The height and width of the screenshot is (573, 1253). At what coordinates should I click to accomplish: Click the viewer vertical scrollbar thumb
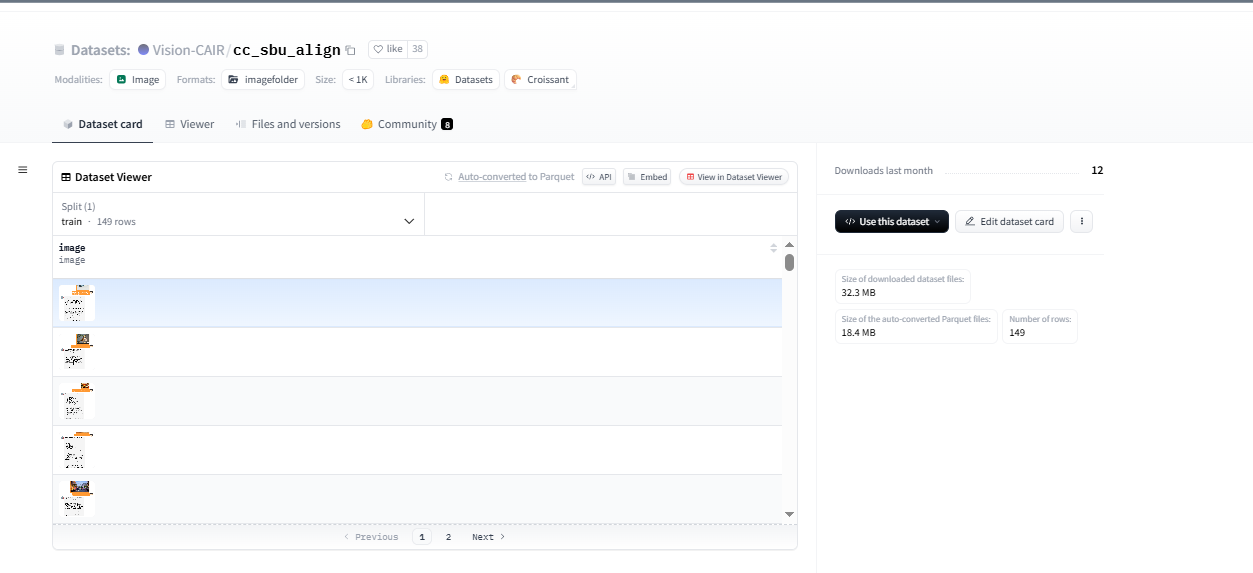[x=789, y=263]
